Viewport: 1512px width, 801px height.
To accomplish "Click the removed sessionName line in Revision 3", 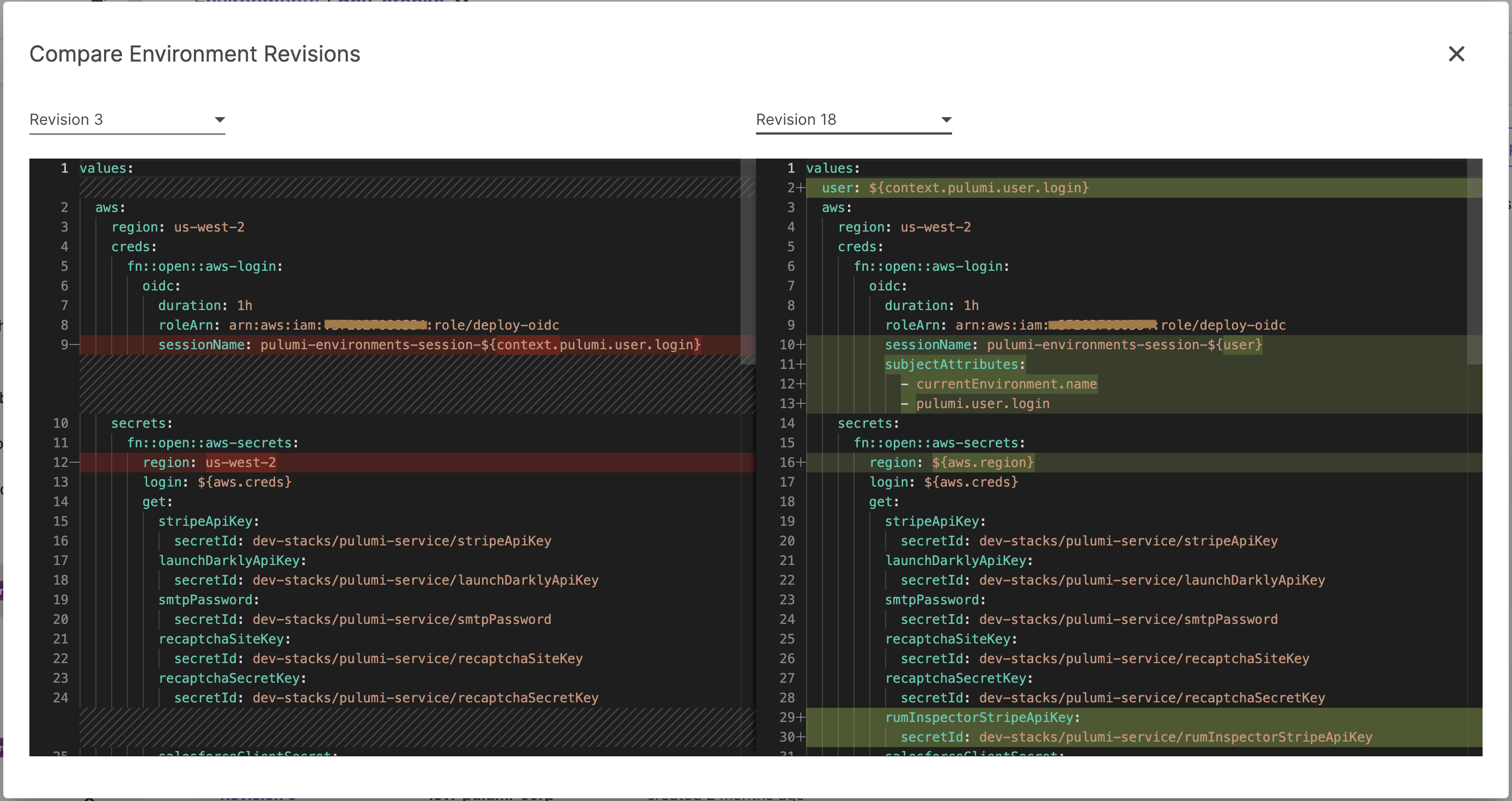I will (429, 345).
